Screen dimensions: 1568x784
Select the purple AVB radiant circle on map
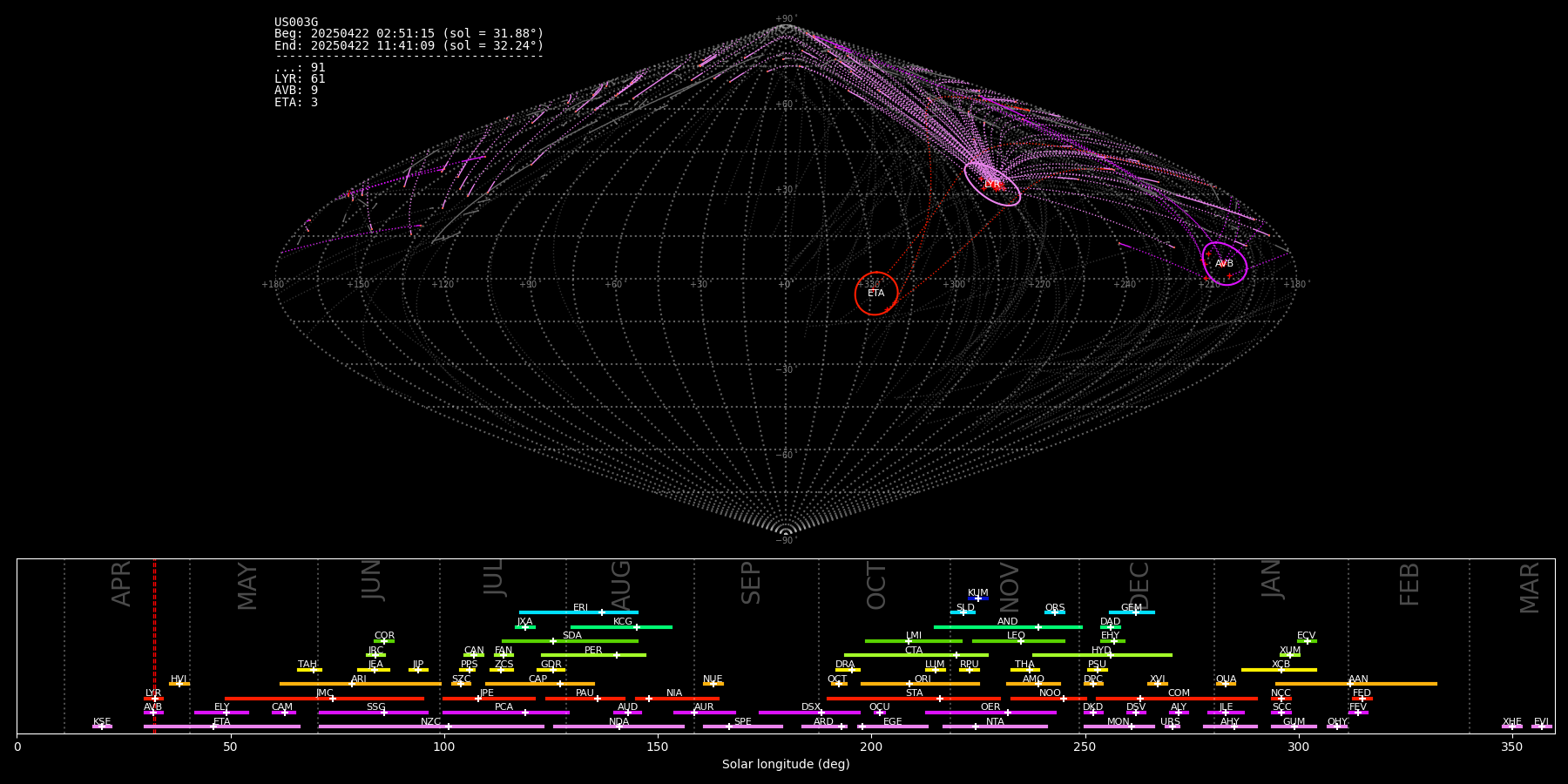click(1225, 263)
